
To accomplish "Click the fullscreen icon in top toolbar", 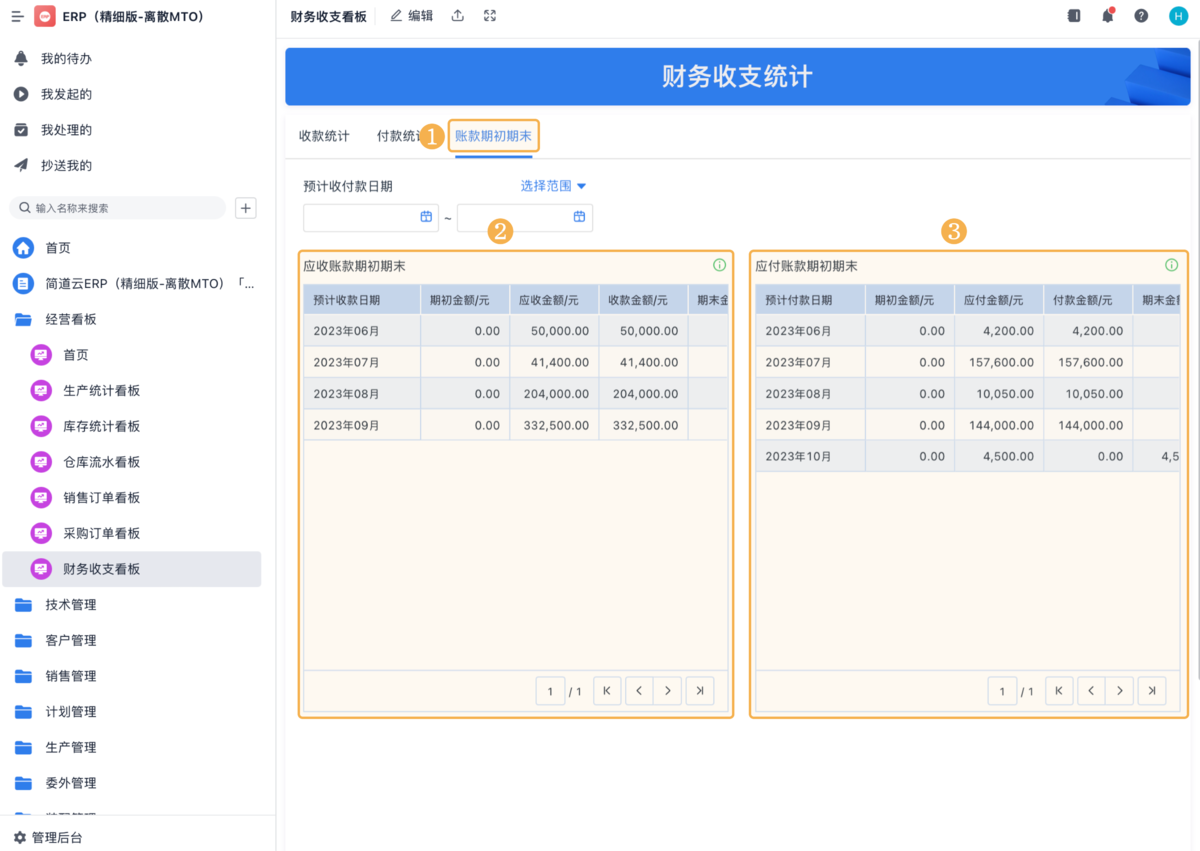I will coord(490,16).
